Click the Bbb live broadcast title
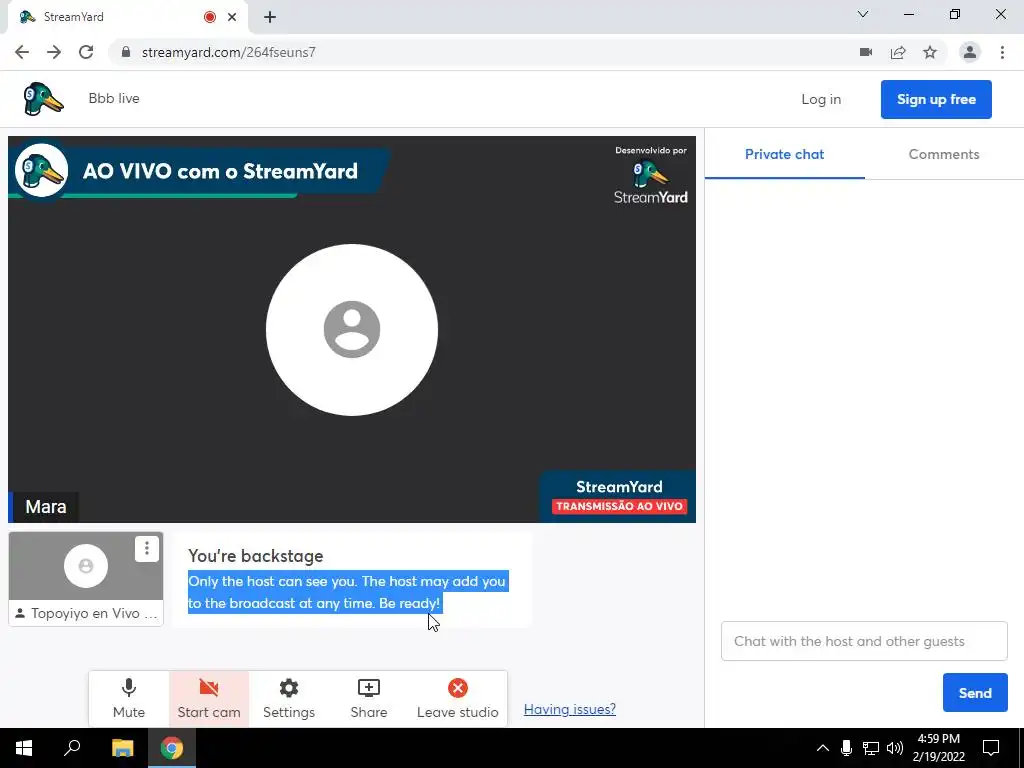 [114, 99]
